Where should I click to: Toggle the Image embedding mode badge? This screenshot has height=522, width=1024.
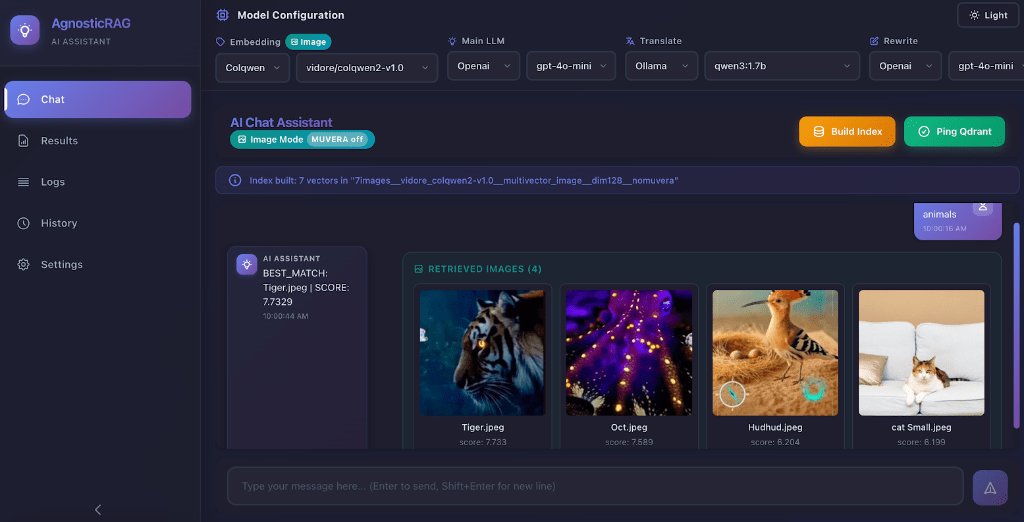coord(308,42)
